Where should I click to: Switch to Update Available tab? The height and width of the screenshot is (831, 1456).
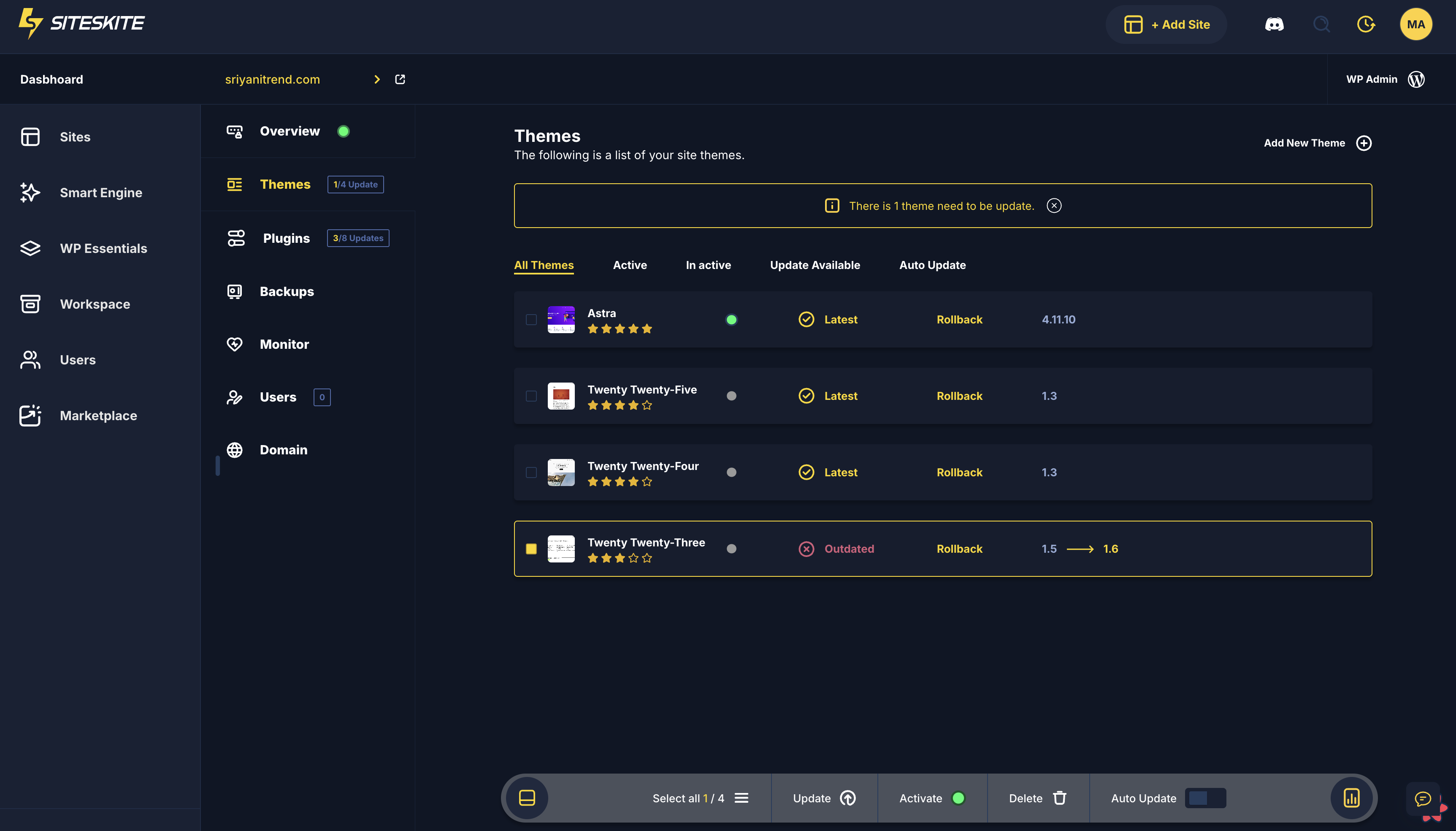(x=815, y=266)
